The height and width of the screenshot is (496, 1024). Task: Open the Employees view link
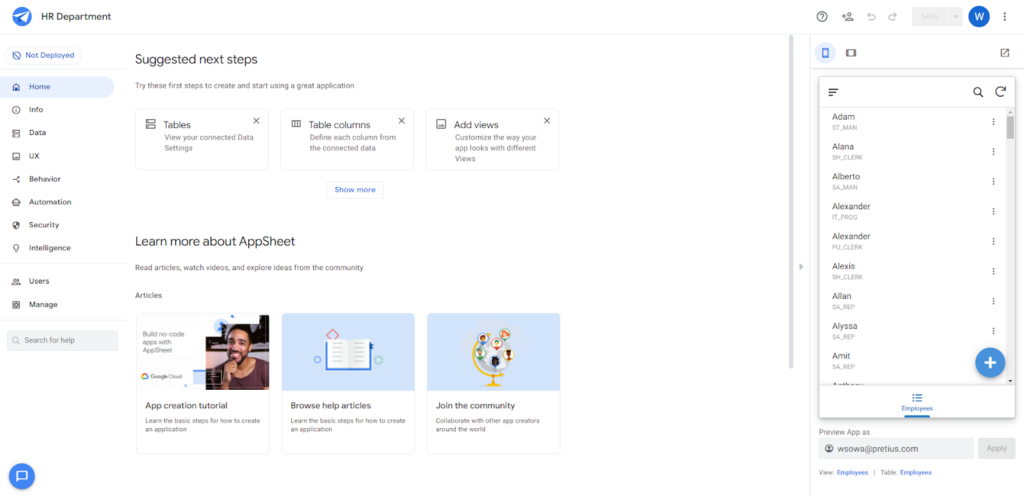click(852, 473)
